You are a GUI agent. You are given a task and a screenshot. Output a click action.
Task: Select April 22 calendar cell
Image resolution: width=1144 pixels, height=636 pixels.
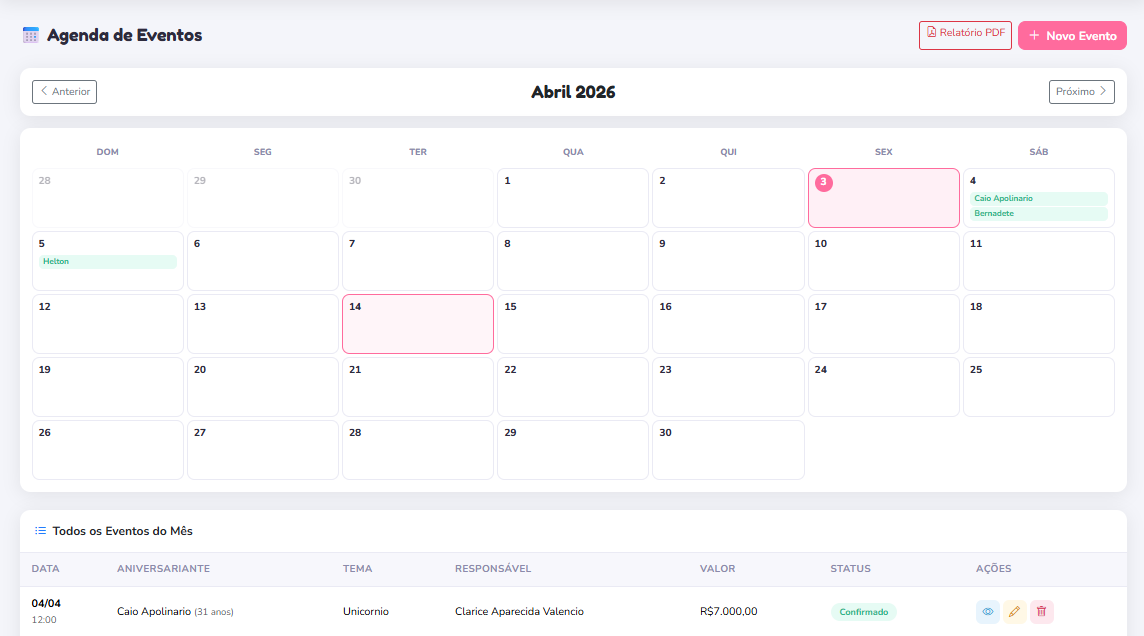(x=572, y=387)
